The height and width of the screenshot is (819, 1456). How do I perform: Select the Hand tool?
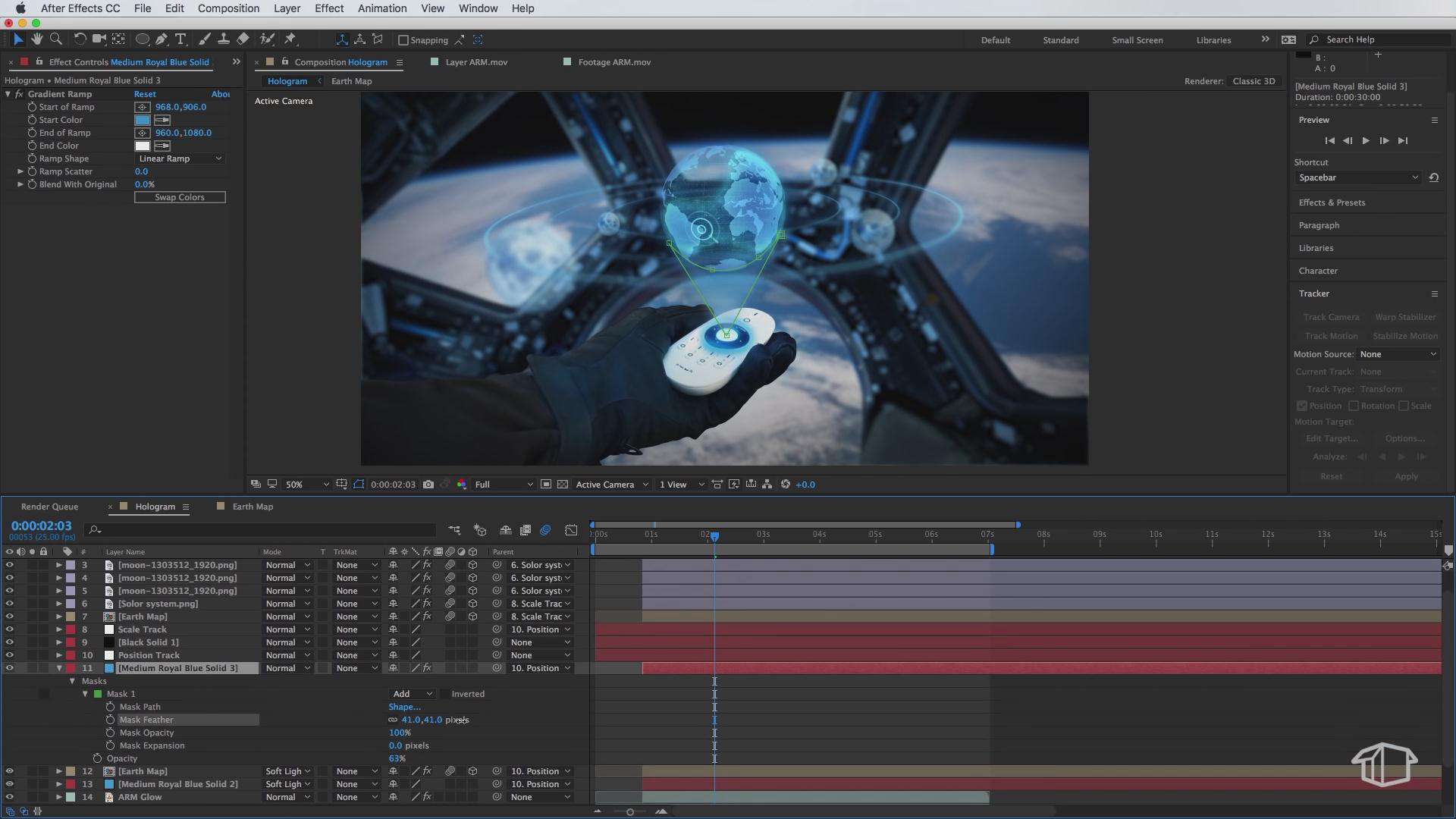tap(36, 39)
